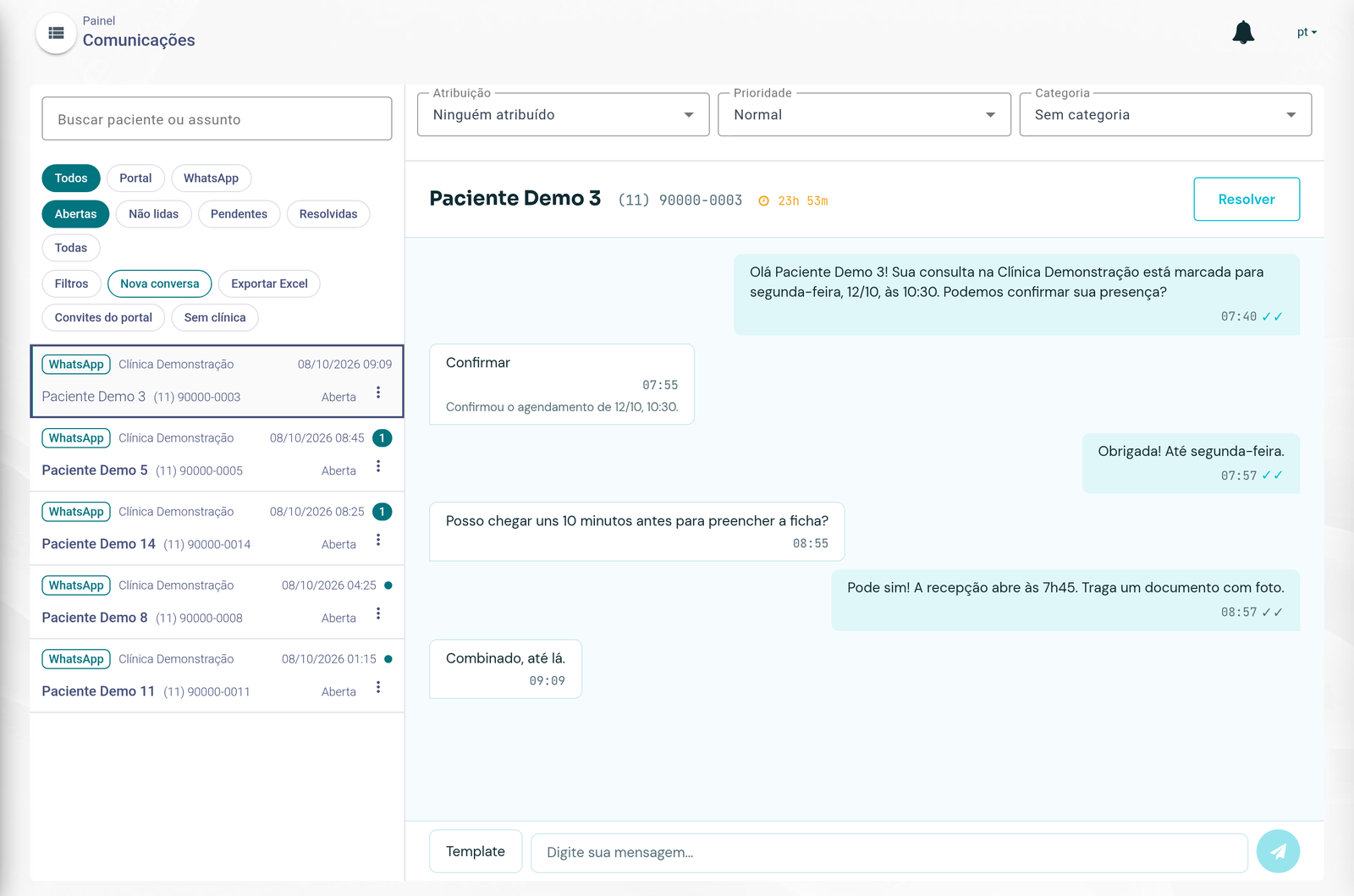The width and height of the screenshot is (1354, 896).
Task: Open the notifications bell
Action: click(1243, 32)
